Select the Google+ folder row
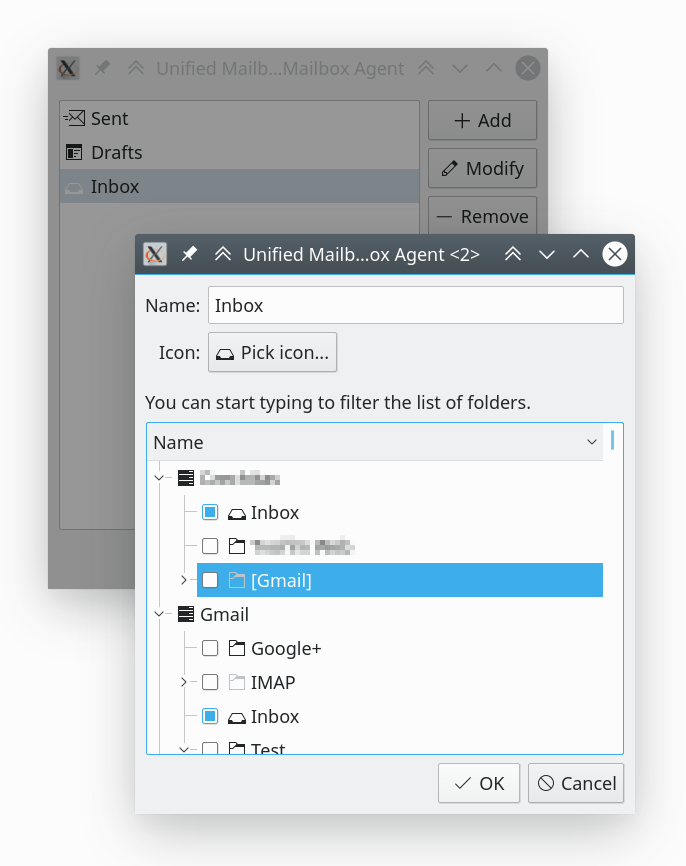686x866 pixels. 400,648
